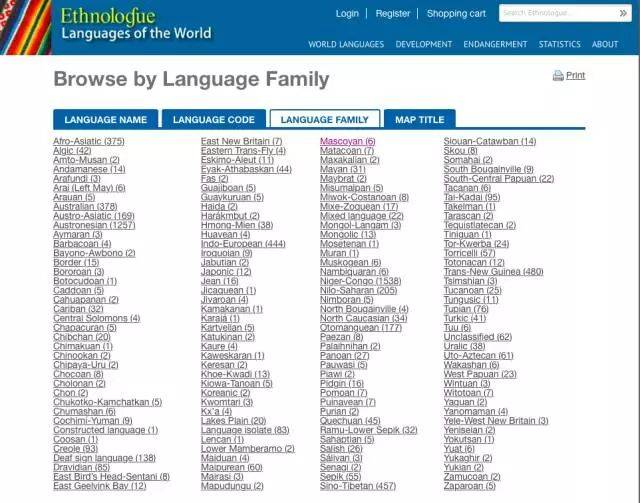
Task: Open the Statistics menu
Action: pos(559,44)
